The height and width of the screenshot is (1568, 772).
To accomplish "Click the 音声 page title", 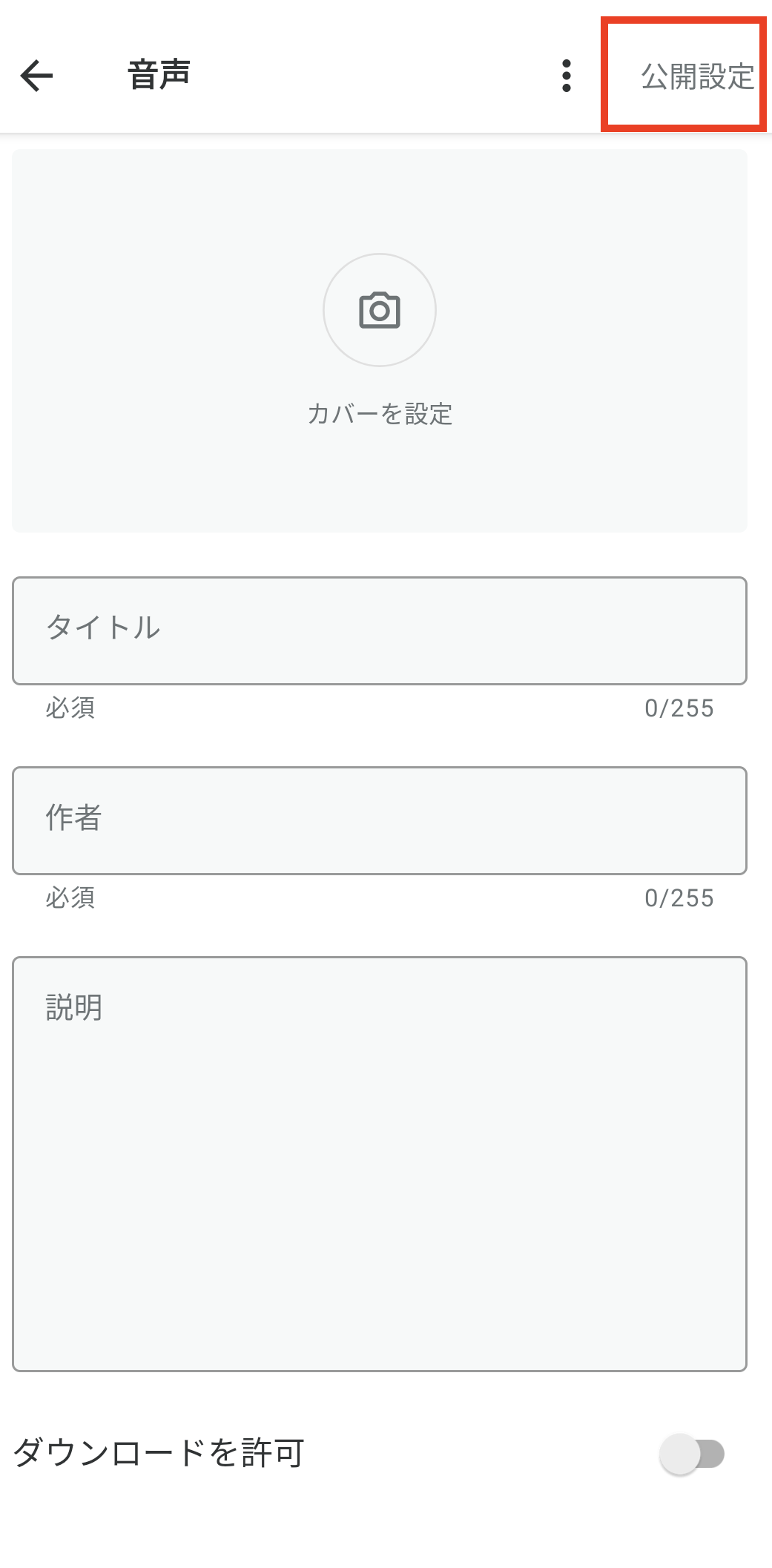I will click(x=159, y=75).
